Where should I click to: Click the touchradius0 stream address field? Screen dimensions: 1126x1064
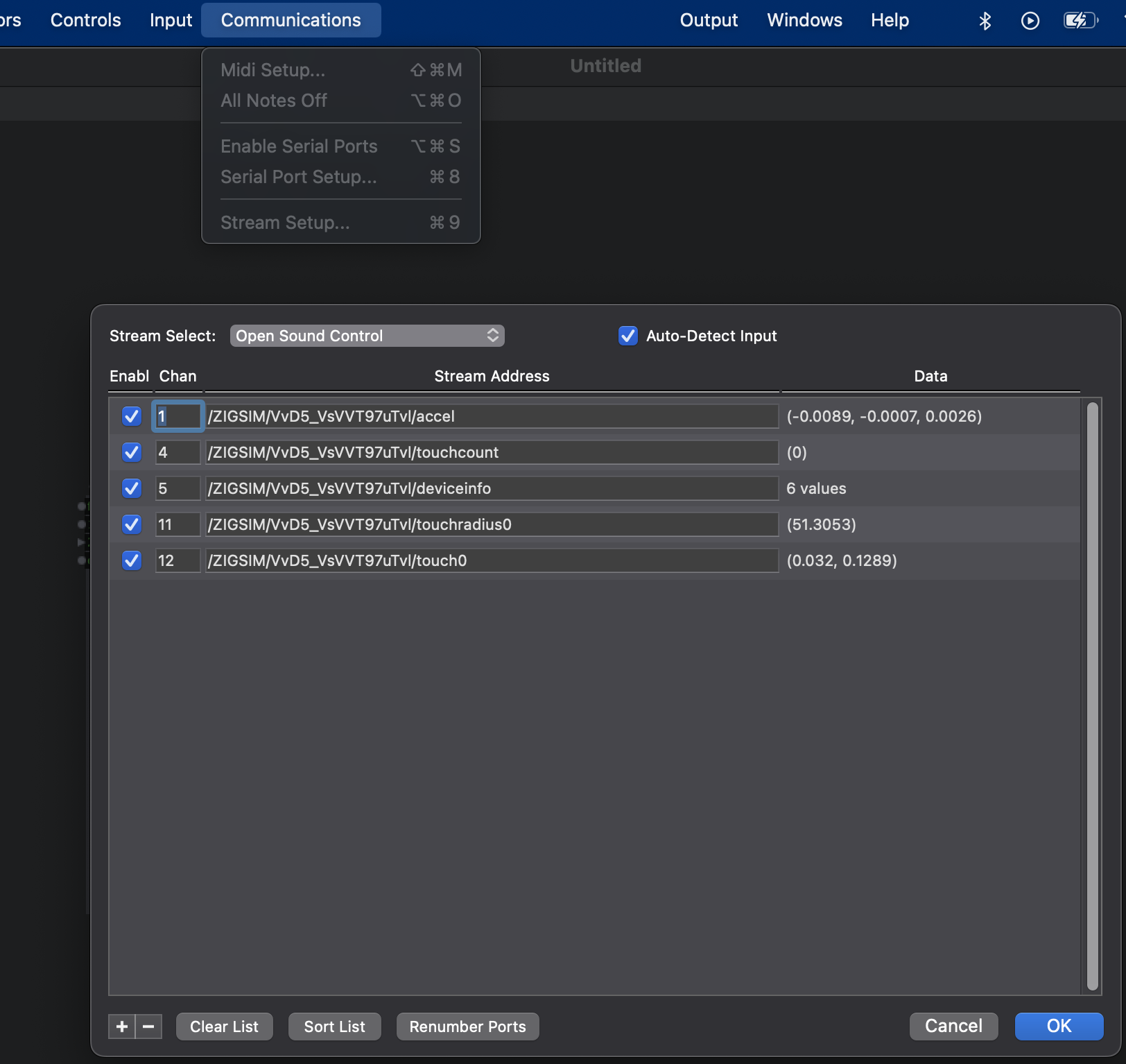point(492,524)
